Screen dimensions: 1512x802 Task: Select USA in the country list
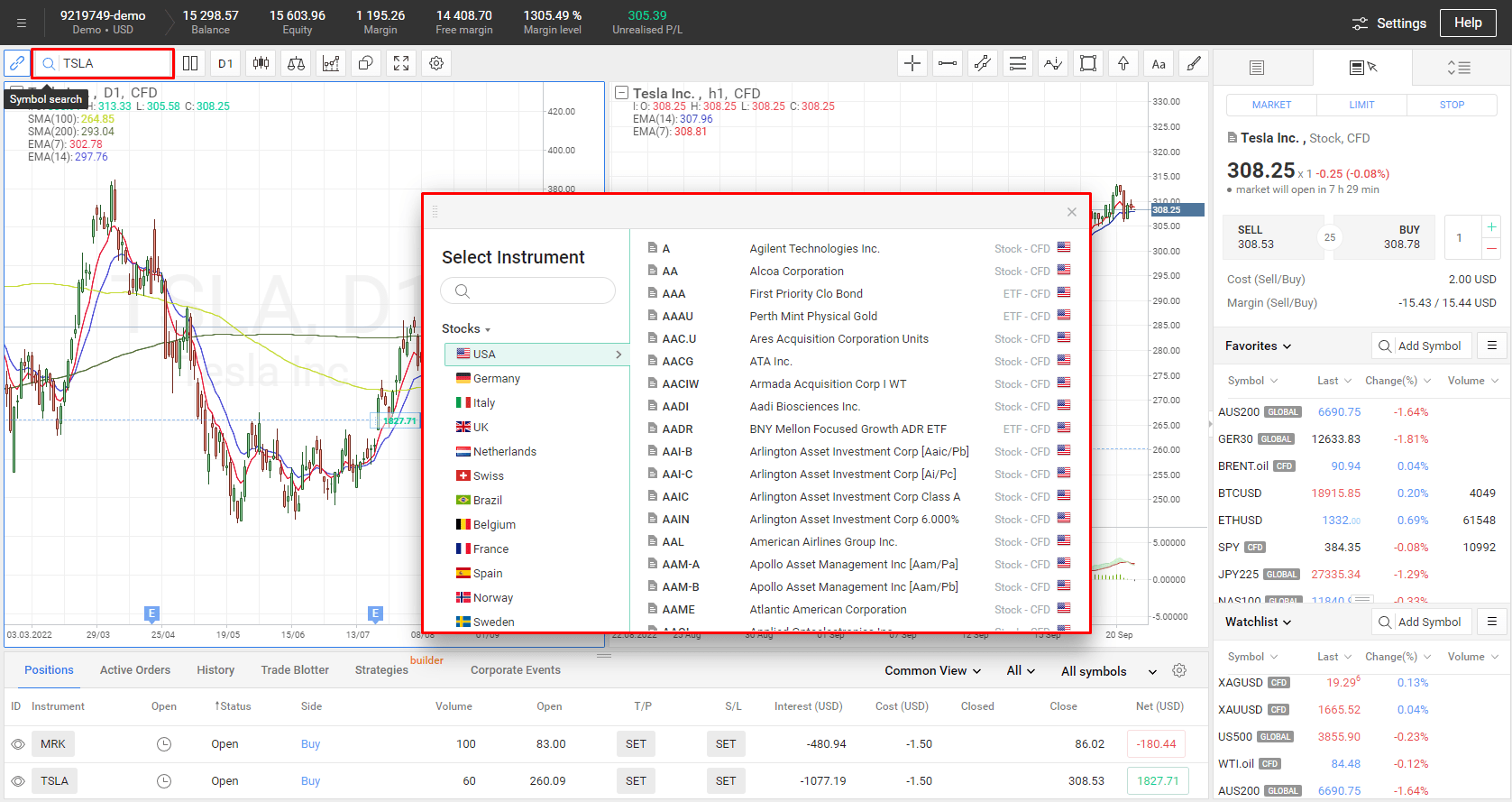pos(536,355)
